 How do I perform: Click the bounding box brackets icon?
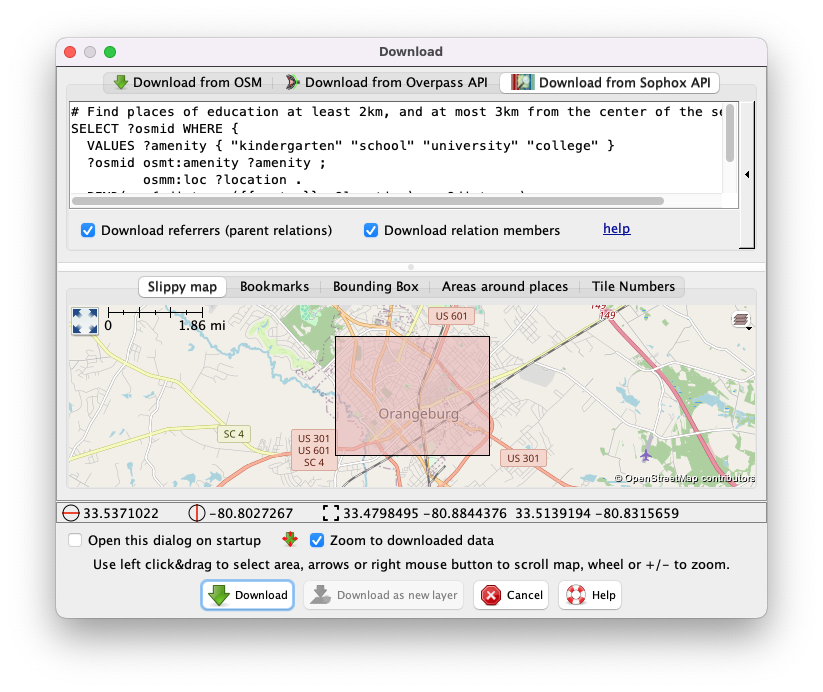tap(331, 513)
